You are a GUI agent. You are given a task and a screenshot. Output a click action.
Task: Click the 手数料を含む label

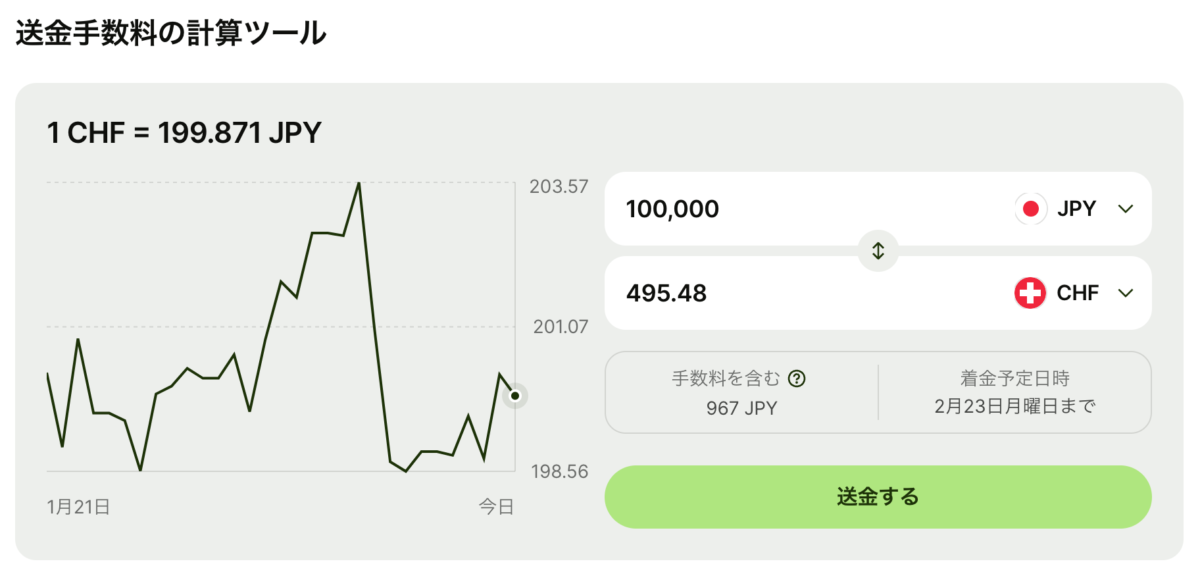(x=725, y=379)
